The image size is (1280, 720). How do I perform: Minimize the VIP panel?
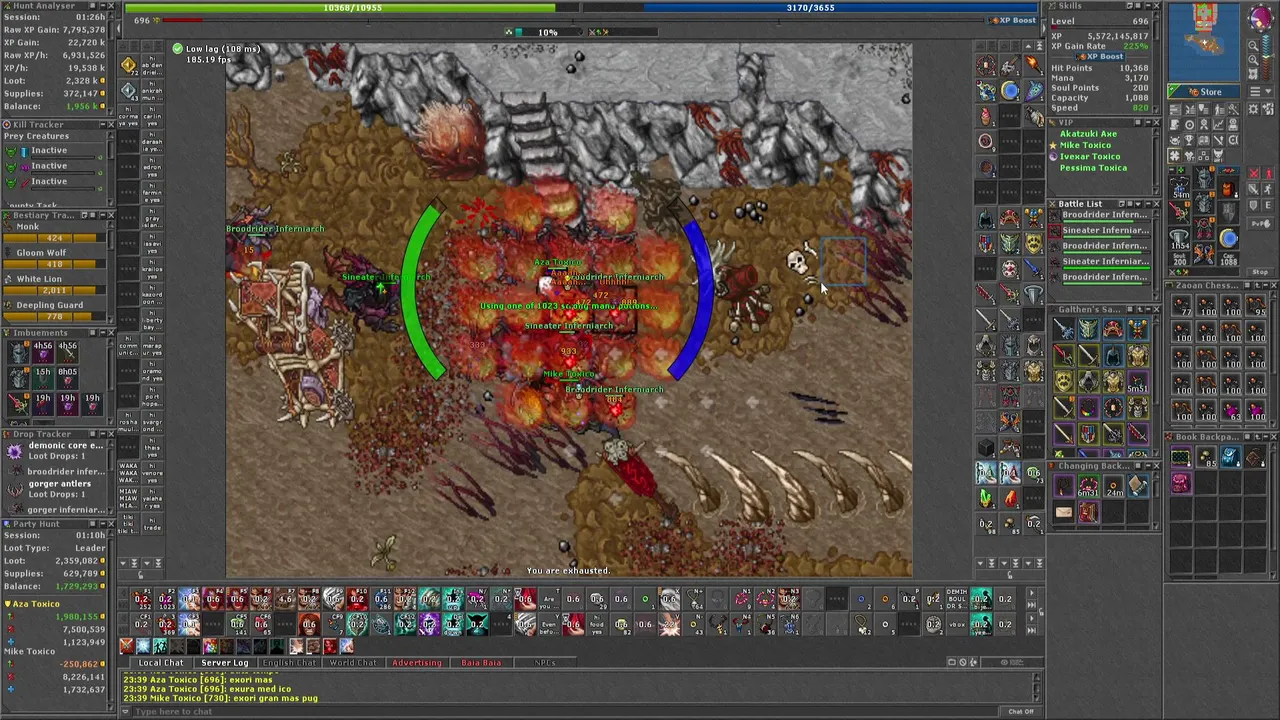(x=1148, y=122)
